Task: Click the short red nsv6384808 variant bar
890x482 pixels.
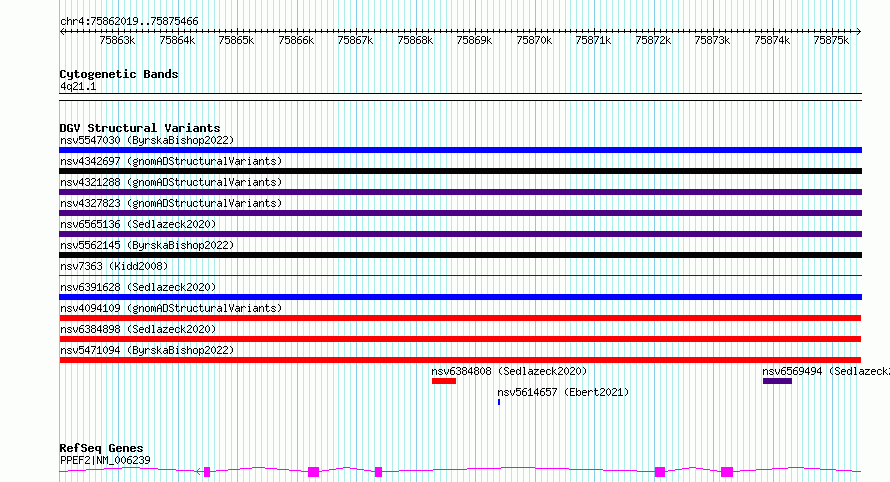Action: (444, 381)
